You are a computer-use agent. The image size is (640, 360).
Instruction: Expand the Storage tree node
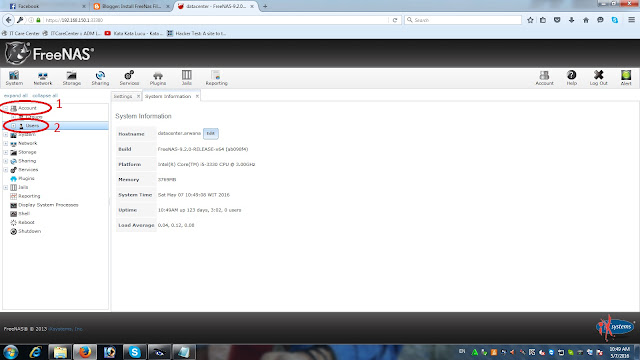point(6,152)
